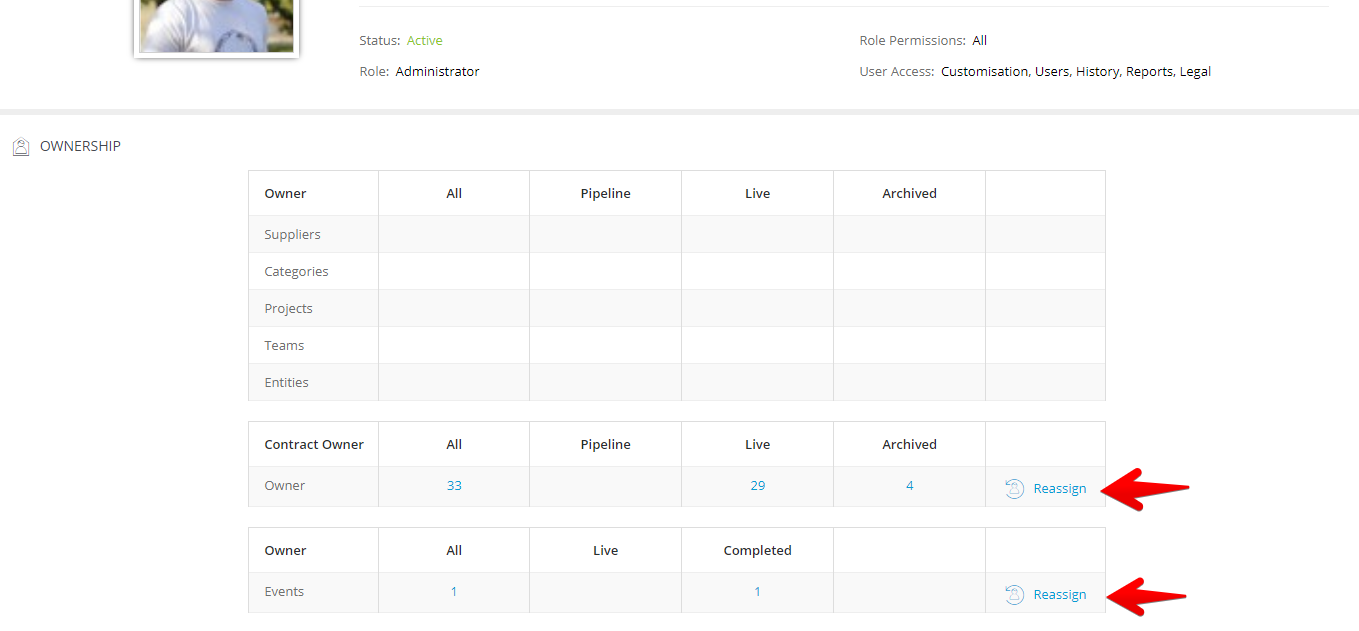Click the Events row label
This screenshot has height=631, width=1359.
[284, 592]
